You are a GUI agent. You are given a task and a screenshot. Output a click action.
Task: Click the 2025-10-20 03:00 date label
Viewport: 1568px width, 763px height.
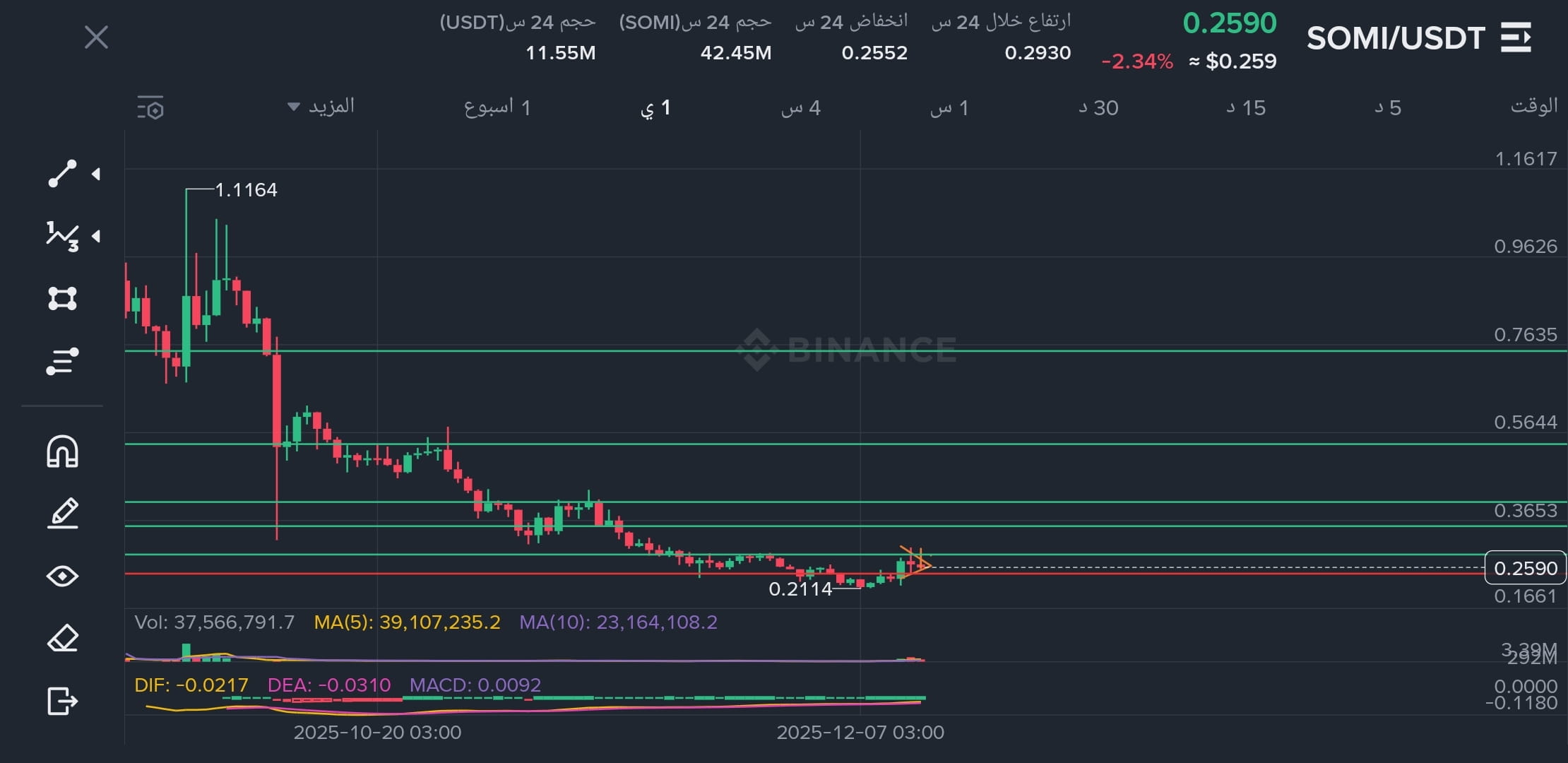coord(377,733)
